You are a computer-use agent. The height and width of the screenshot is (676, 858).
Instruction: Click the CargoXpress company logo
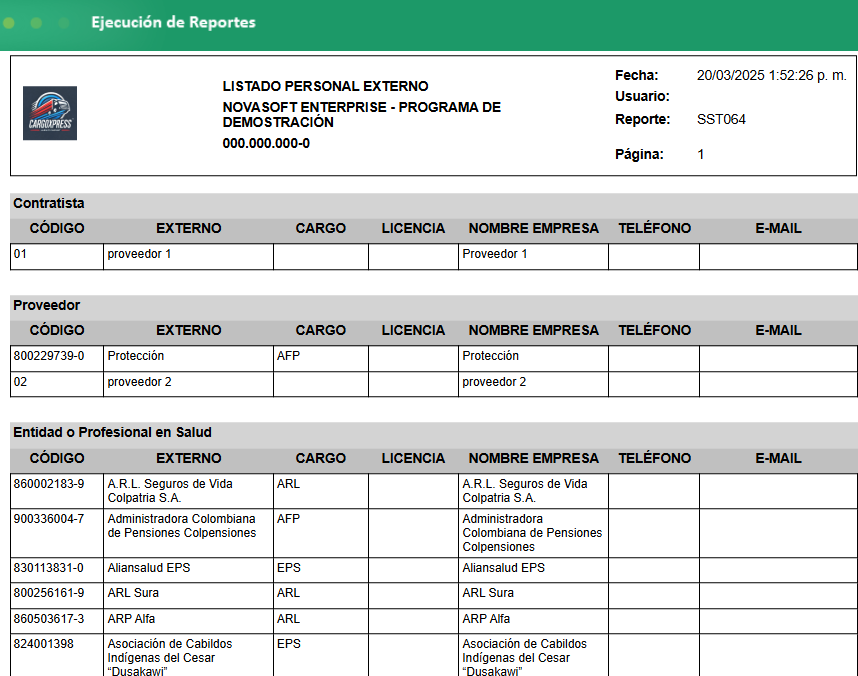point(50,113)
